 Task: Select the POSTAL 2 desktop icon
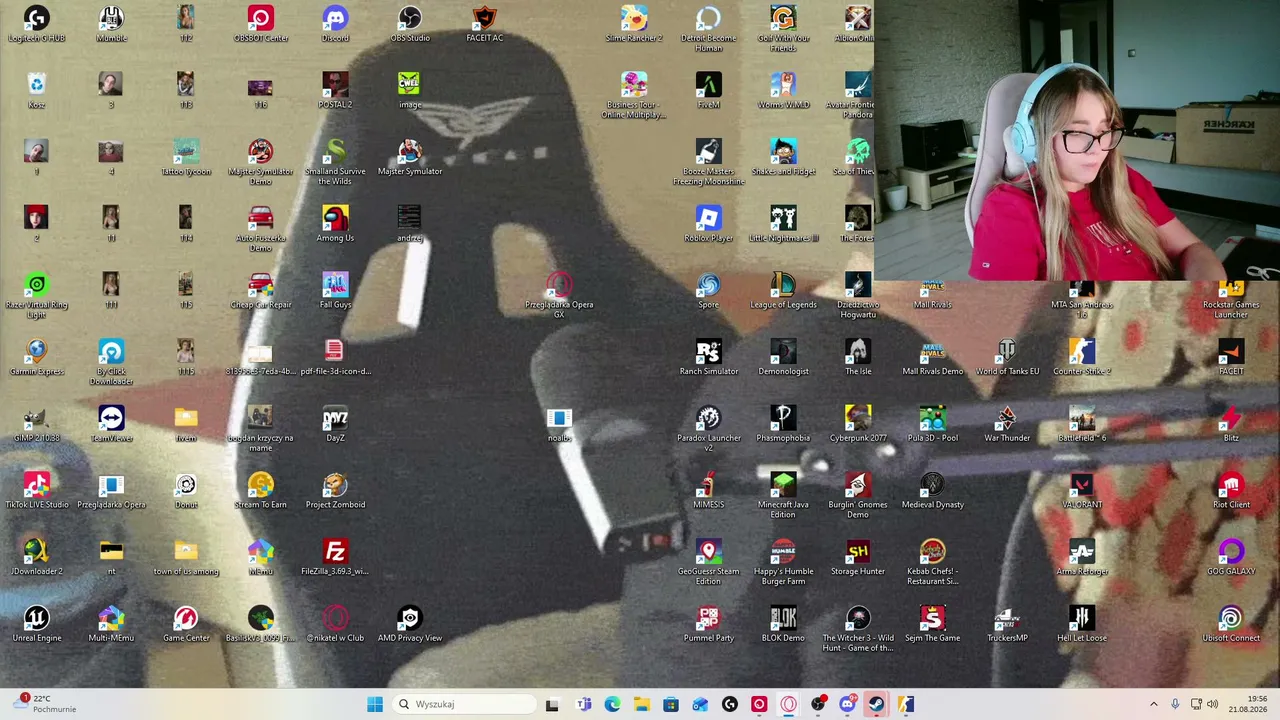335,91
